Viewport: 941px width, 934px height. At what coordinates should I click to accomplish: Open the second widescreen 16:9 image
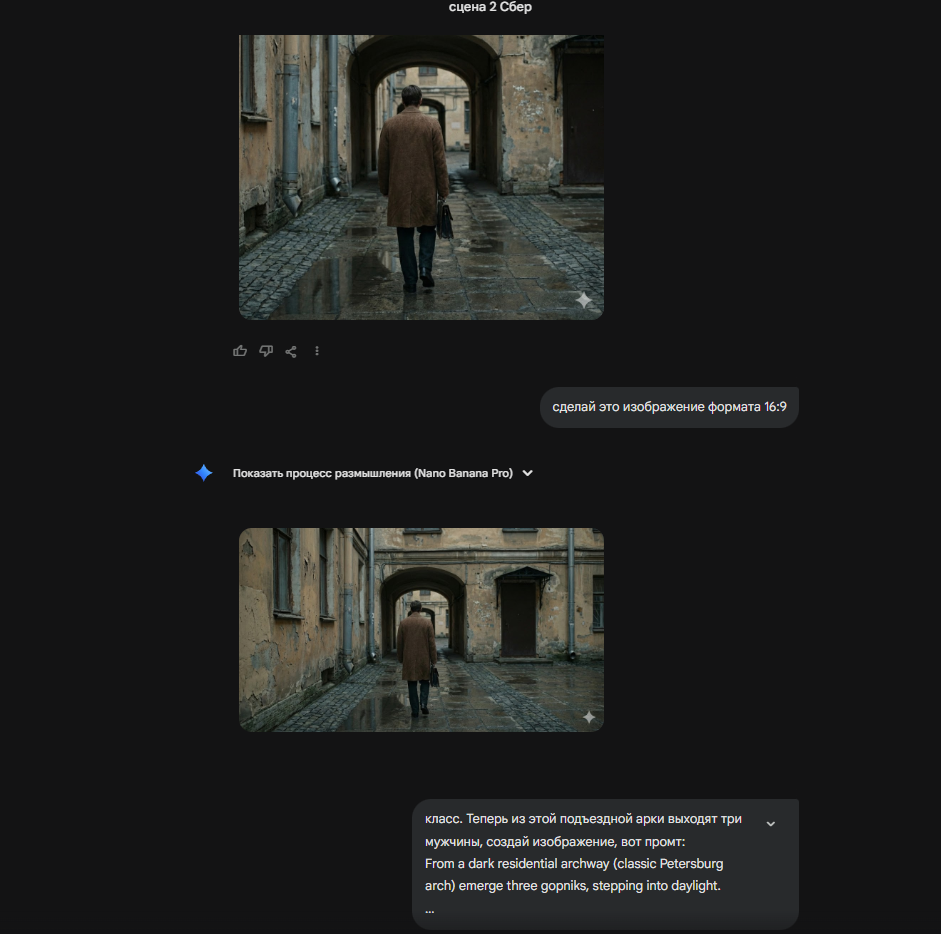421,629
